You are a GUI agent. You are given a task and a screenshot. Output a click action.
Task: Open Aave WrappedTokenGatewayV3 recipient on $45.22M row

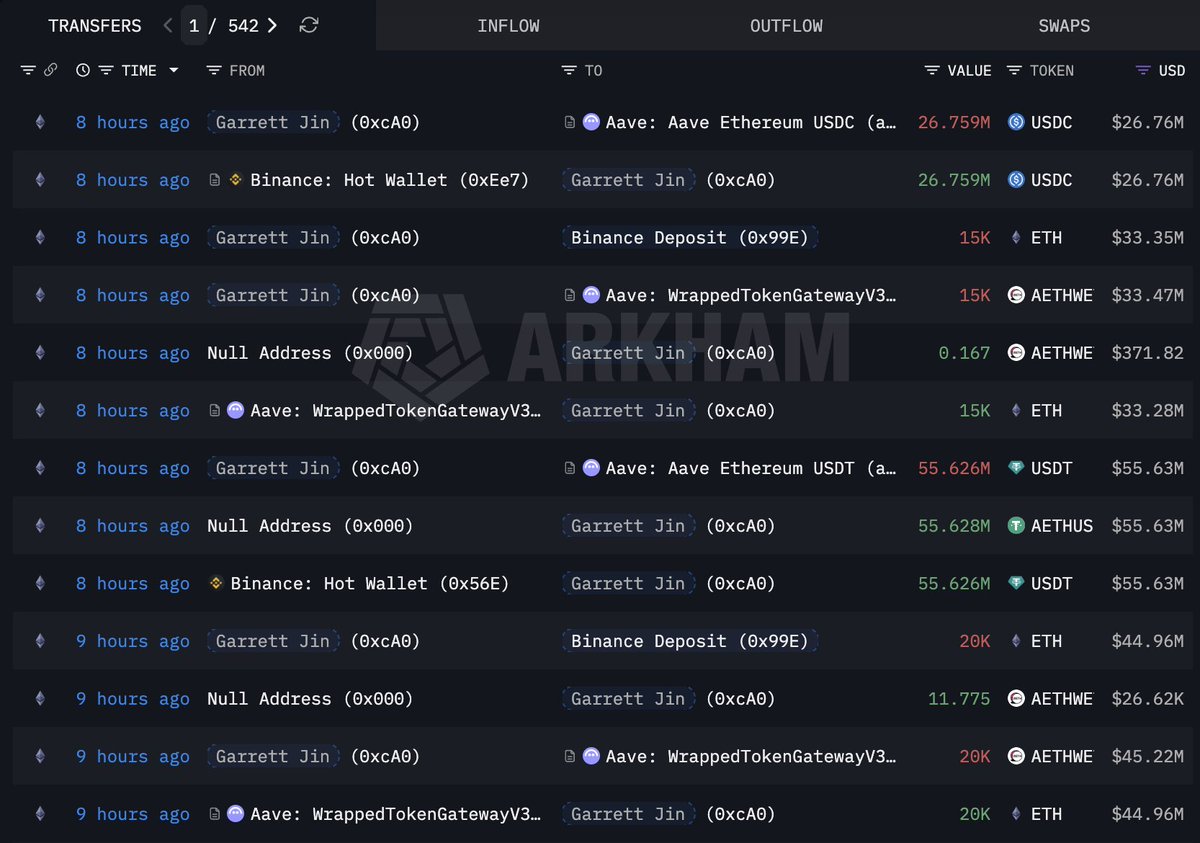(x=751, y=756)
